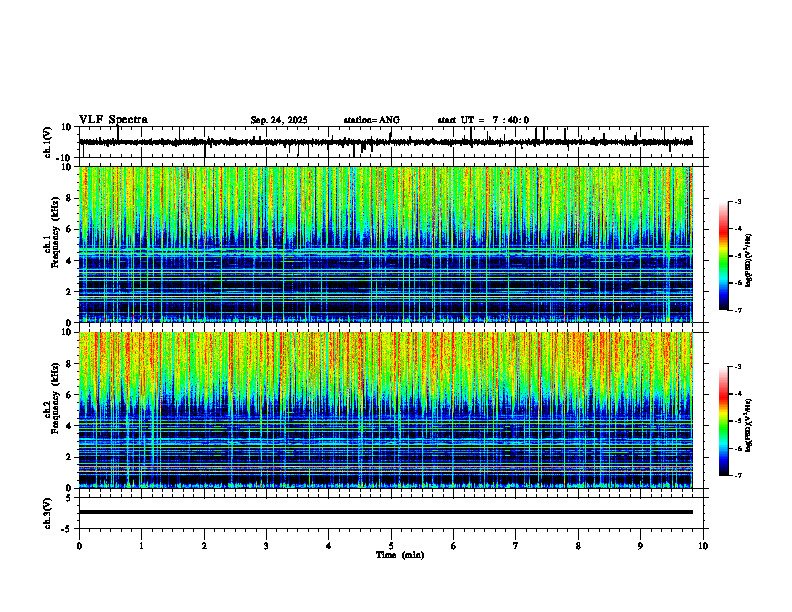Click the ch.2 frequency axis "8" tick label
The width and height of the screenshot is (792, 612).
(70, 364)
